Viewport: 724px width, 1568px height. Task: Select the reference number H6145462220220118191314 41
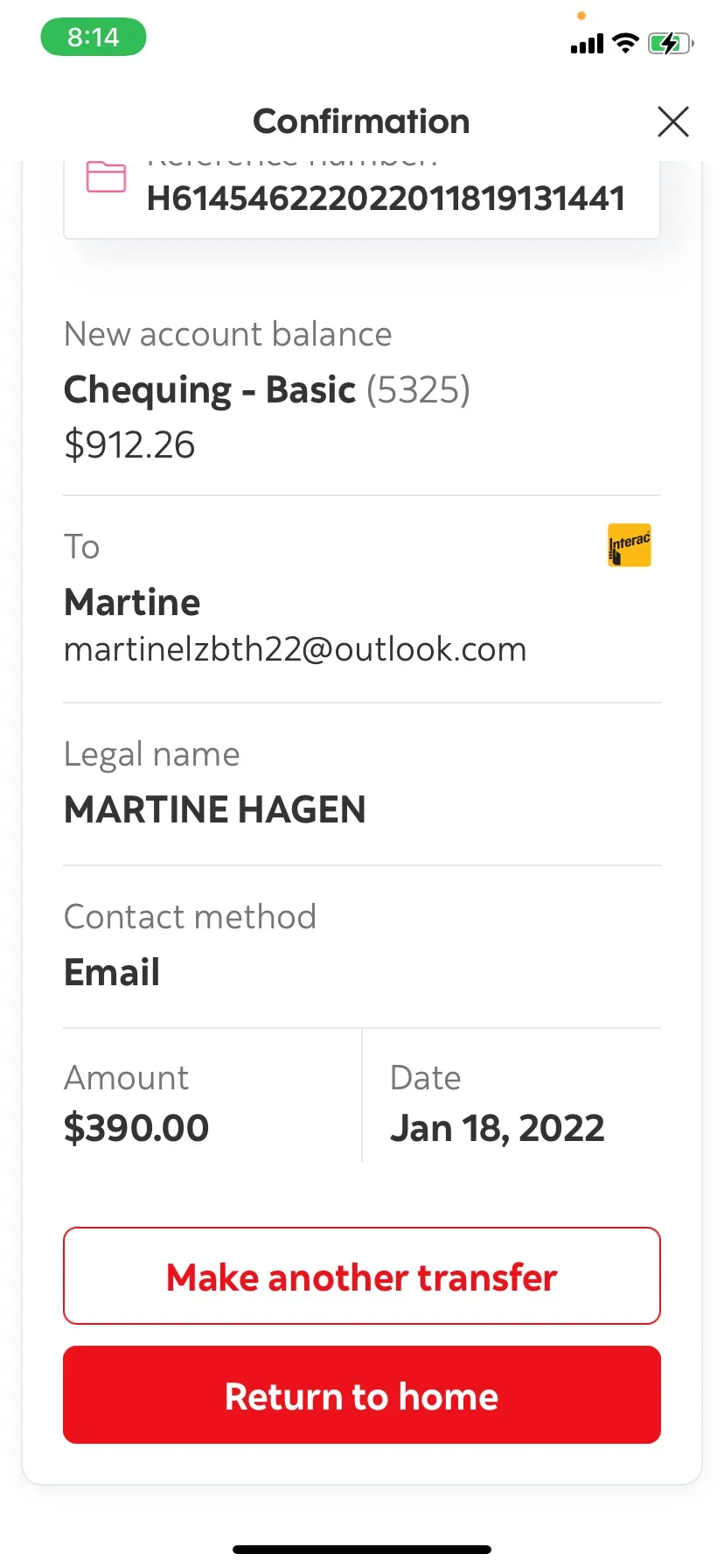click(x=386, y=199)
